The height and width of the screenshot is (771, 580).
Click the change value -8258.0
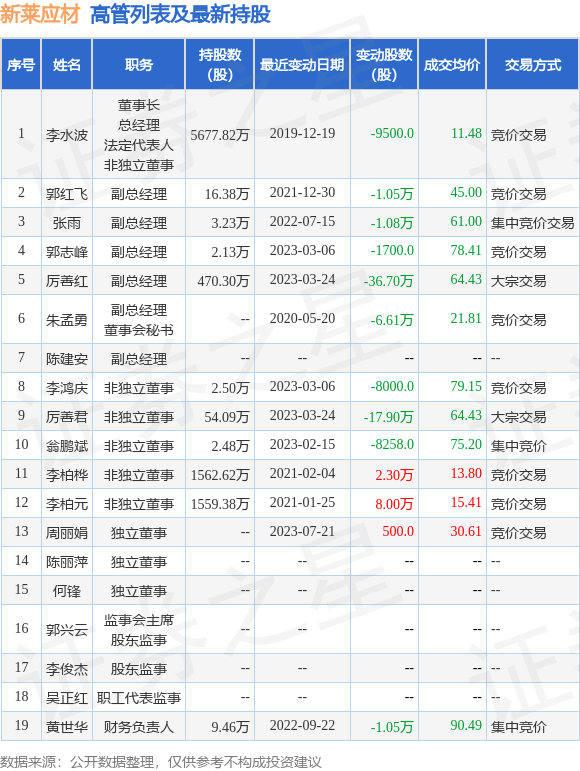tap(392, 445)
